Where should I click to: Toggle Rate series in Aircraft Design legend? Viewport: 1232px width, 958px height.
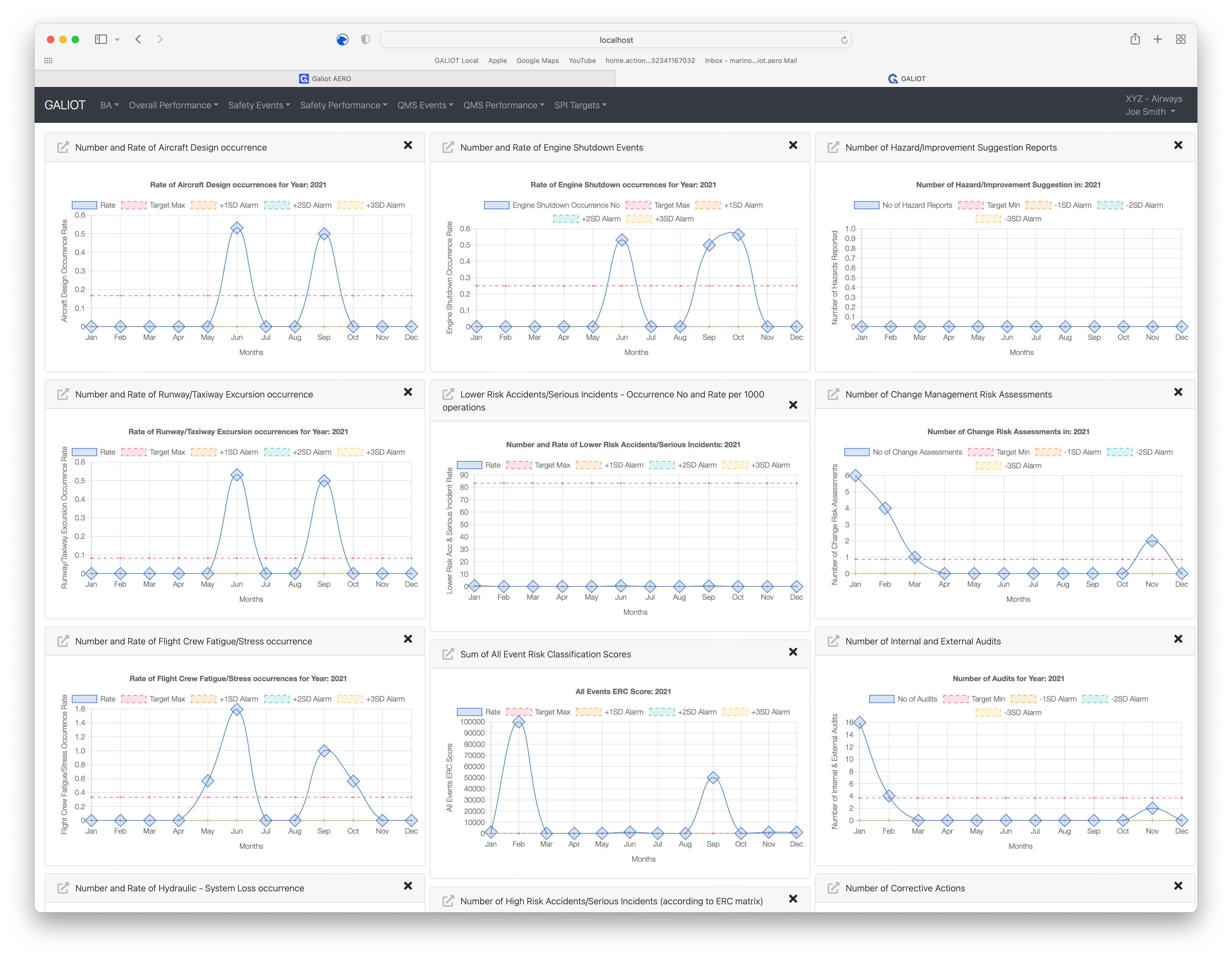(x=94, y=205)
